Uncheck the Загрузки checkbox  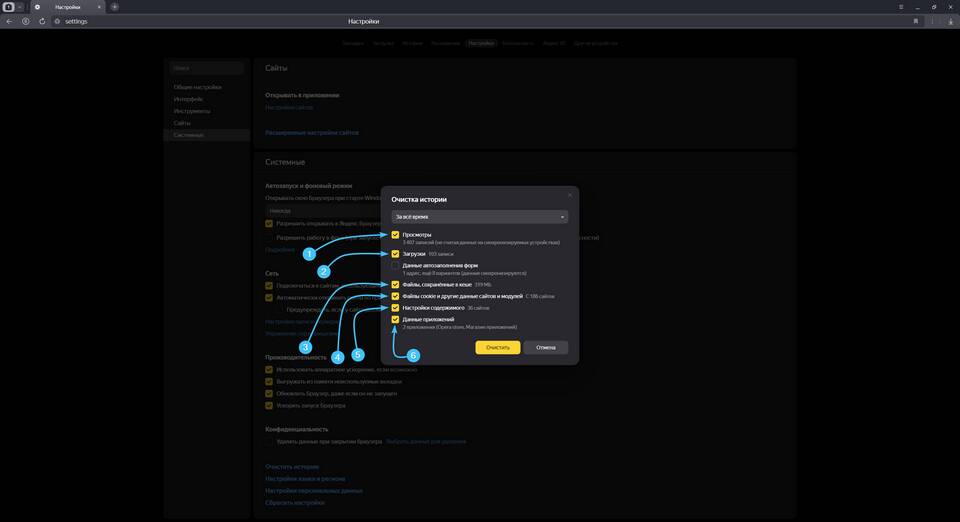[395, 253]
